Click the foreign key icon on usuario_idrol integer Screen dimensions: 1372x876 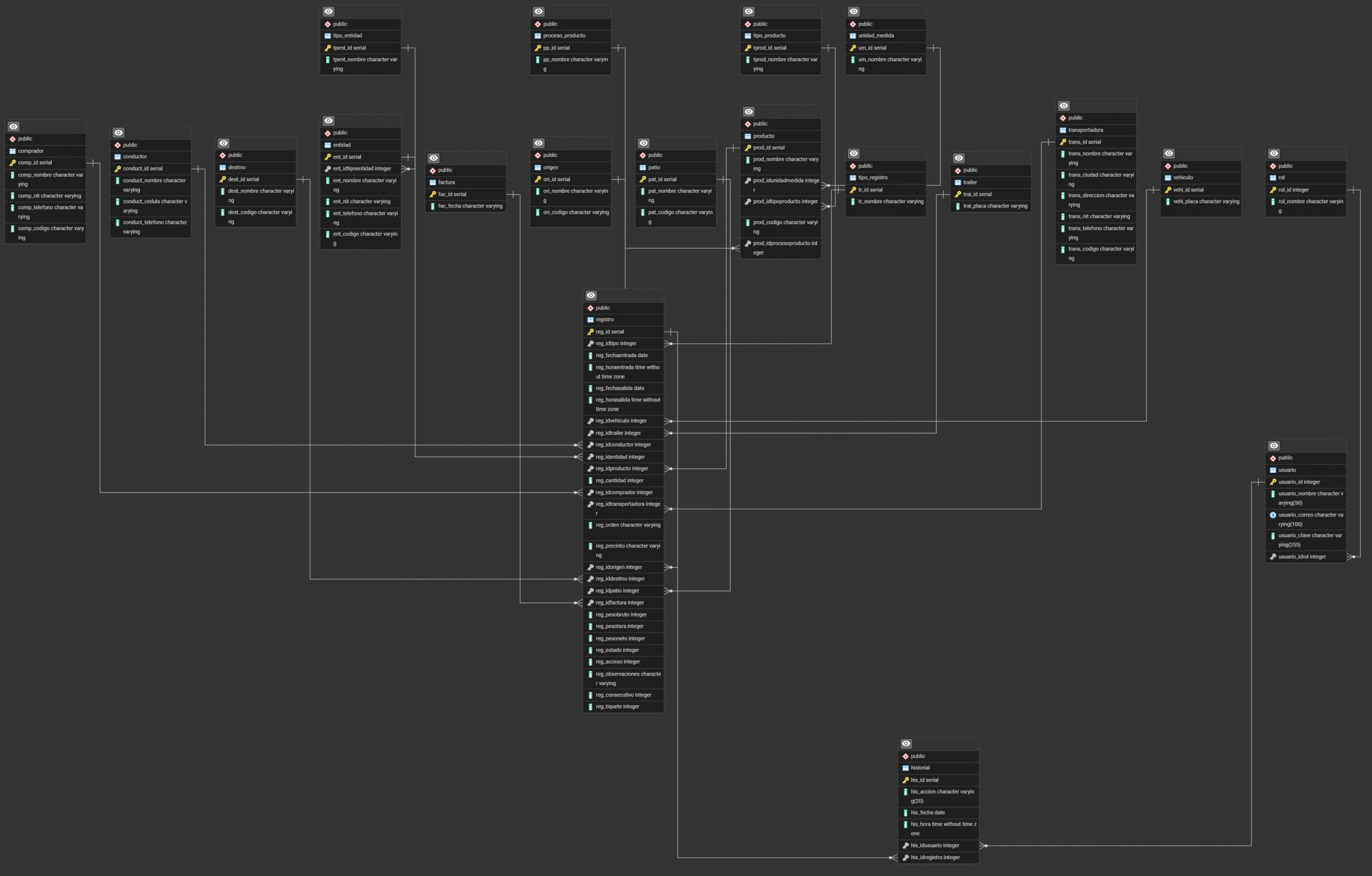pyautogui.click(x=1273, y=556)
